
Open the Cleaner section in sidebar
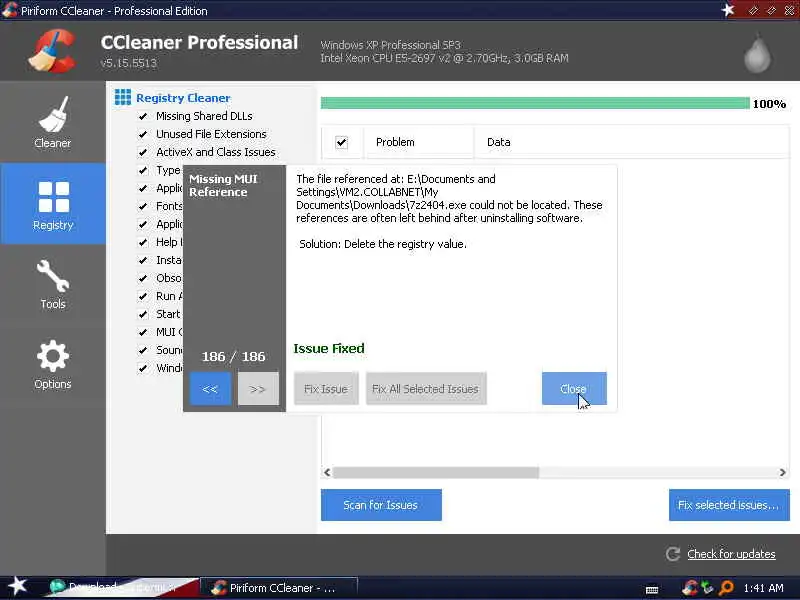pyautogui.click(x=53, y=122)
